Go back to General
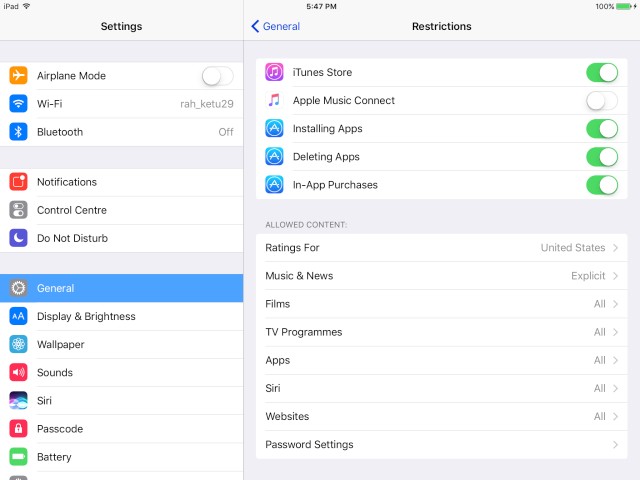 pyautogui.click(x=276, y=26)
